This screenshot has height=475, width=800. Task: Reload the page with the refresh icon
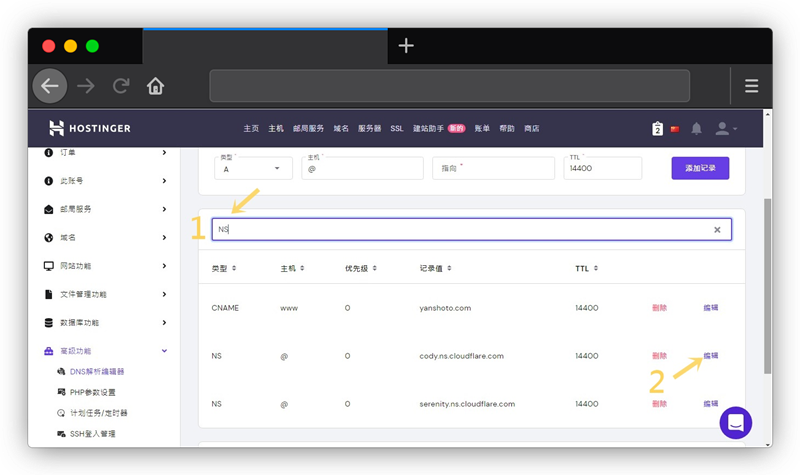(121, 86)
